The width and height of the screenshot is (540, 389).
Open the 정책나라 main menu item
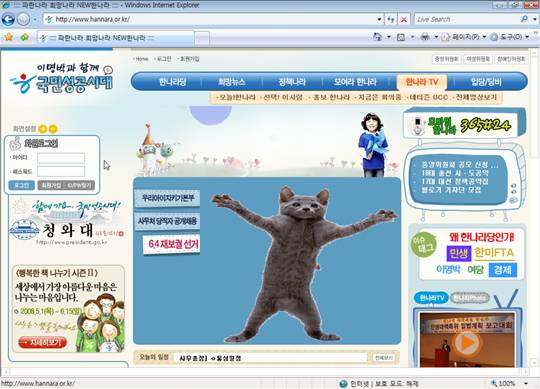coord(292,82)
